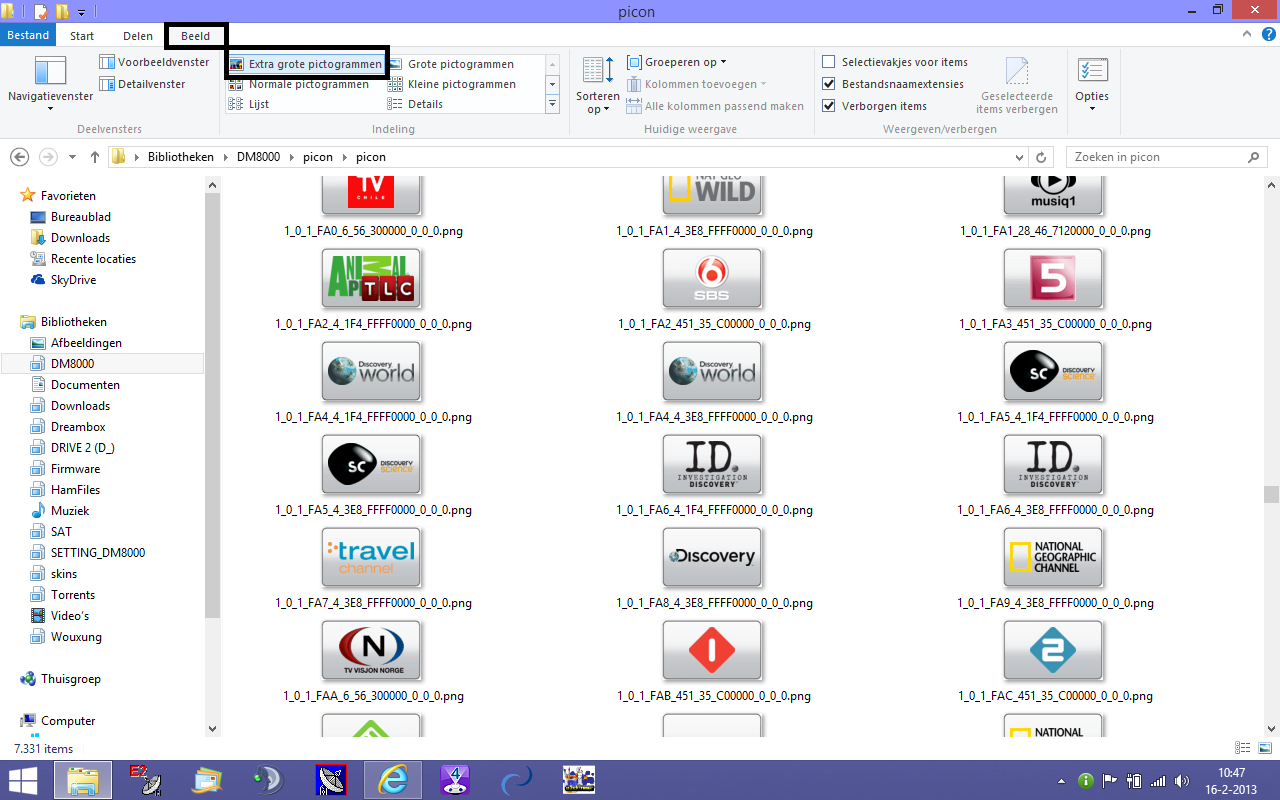1280x800 pixels.
Task: Open Recente locaties in sidebar
Action: point(93,259)
